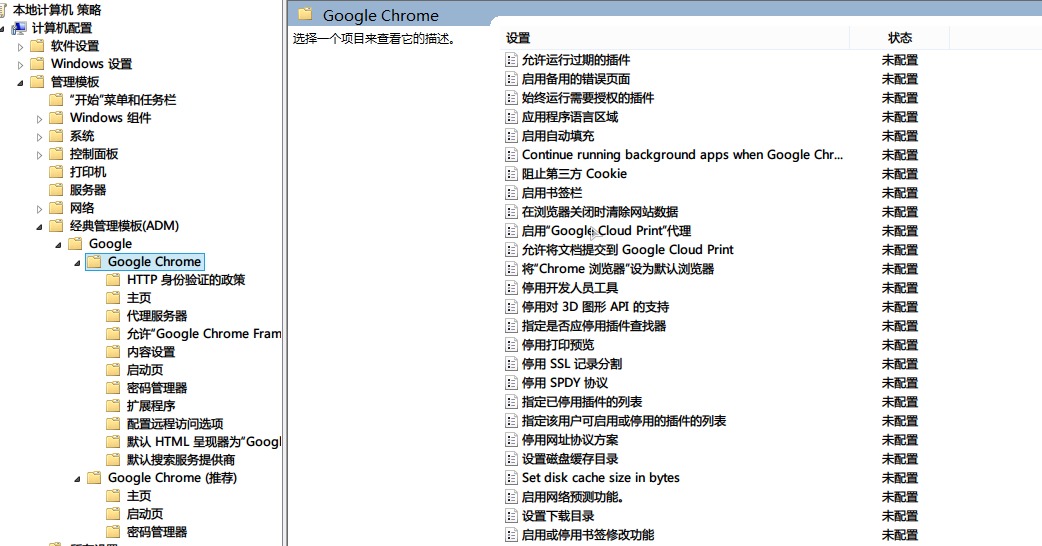Click the policy icon beside 阻止第三方 Cookie
1042x546 pixels.
click(511, 174)
